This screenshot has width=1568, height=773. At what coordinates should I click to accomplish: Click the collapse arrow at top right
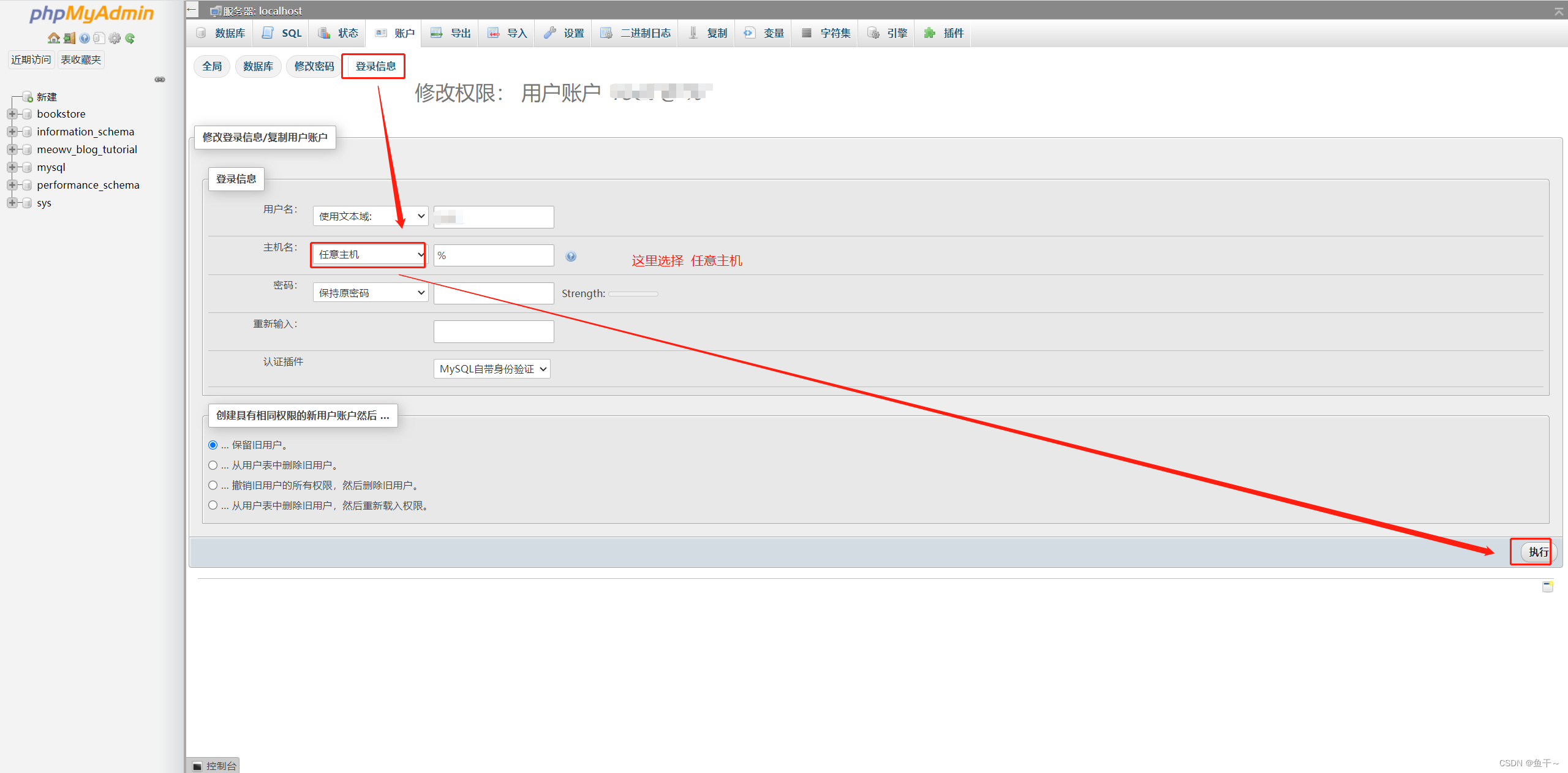click(1558, 11)
